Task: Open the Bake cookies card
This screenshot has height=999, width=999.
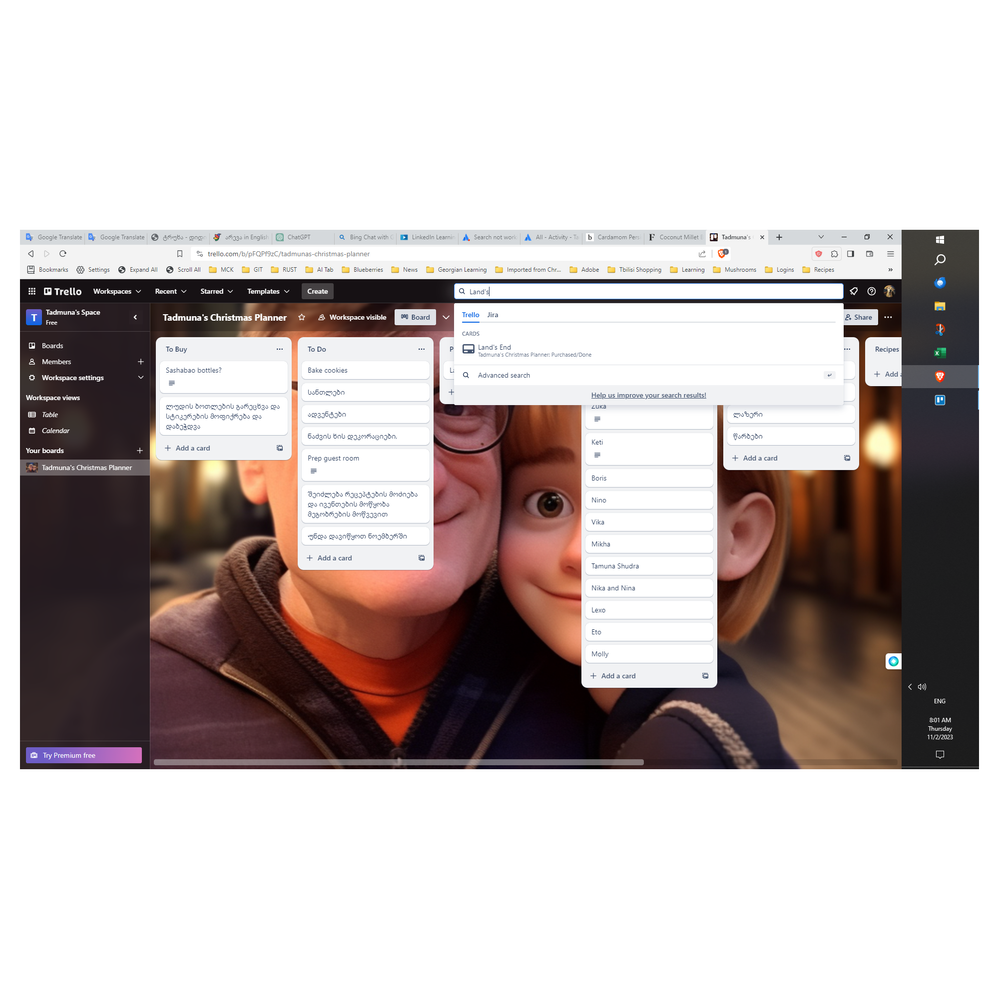Action: click(364, 370)
